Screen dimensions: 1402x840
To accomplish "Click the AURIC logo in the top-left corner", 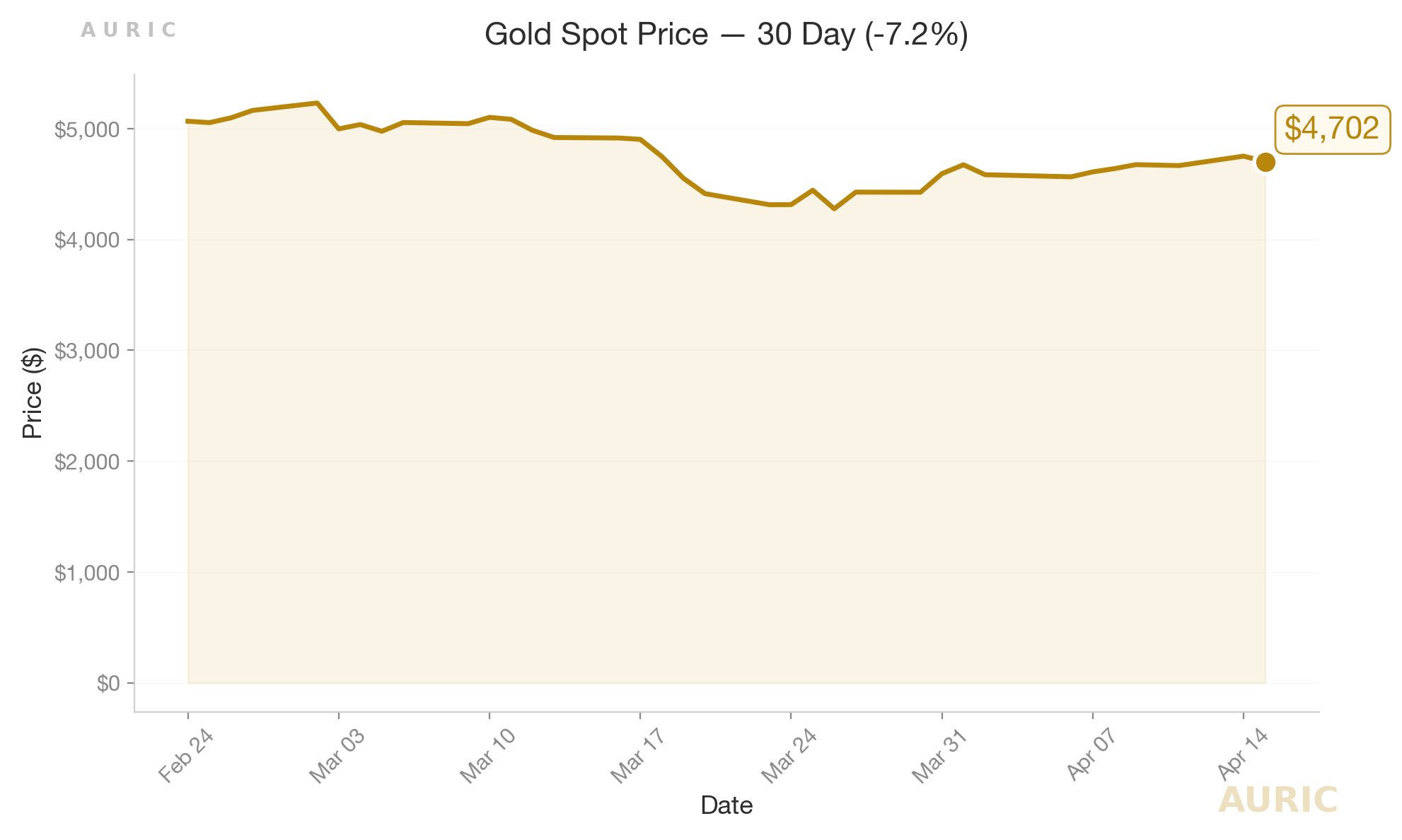I will (128, 30).
